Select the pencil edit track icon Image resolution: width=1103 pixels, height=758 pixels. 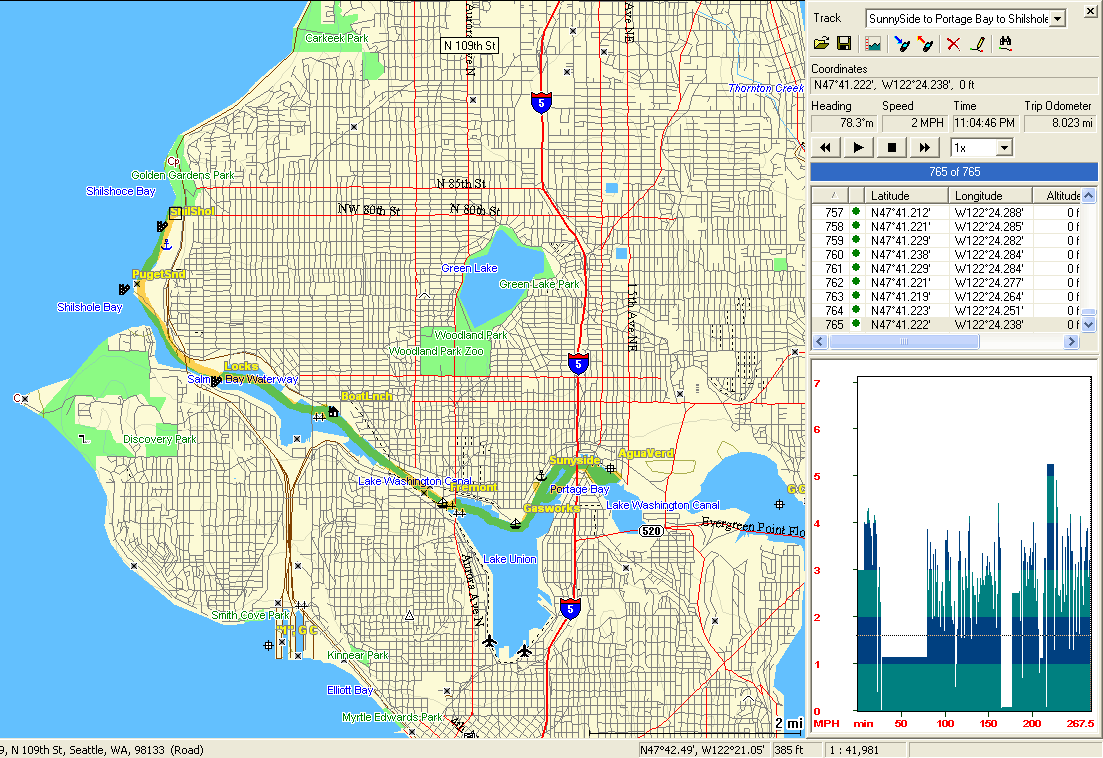(x=978, y=44)
